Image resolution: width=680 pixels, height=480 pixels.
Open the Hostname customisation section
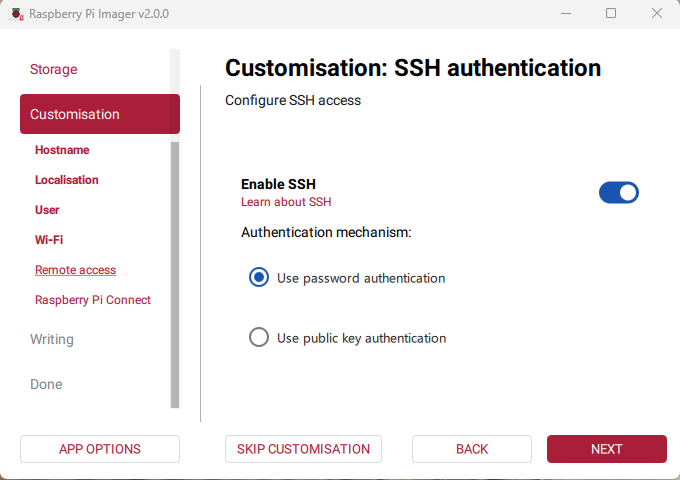[x=62, y=150]
